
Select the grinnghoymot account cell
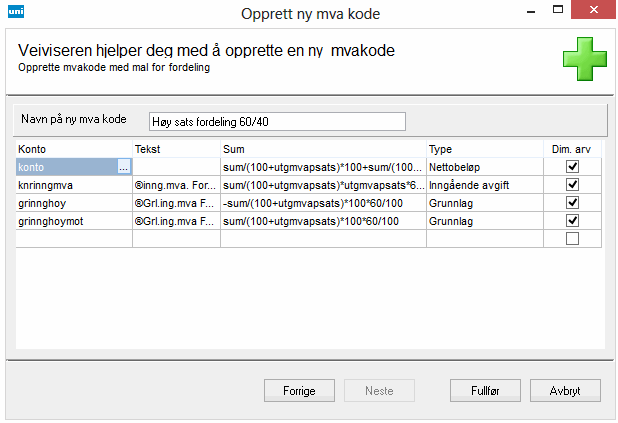coord(74,220)
